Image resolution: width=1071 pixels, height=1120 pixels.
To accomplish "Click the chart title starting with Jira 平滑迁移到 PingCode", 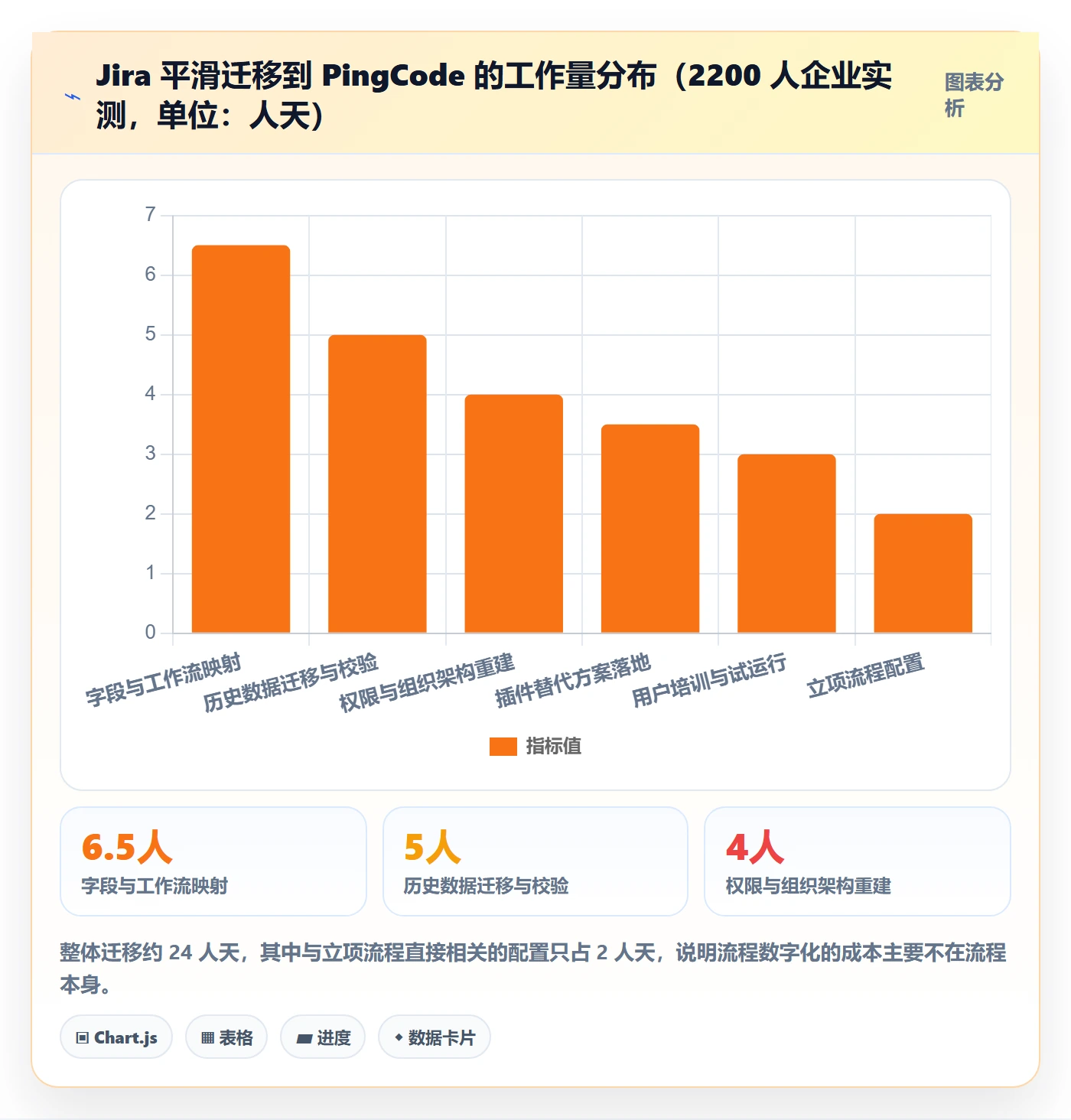I will coord(494,96).
